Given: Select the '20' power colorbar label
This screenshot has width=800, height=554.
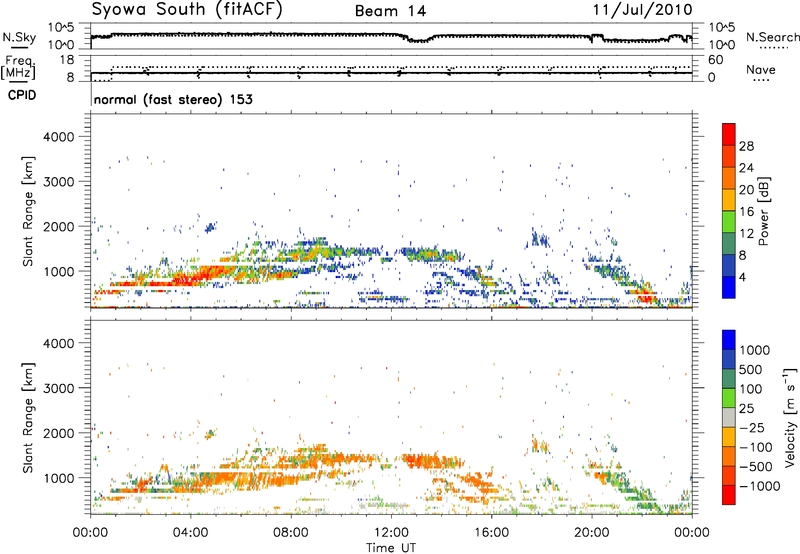Looking at the screenshot, I should [x=746, y=190].
